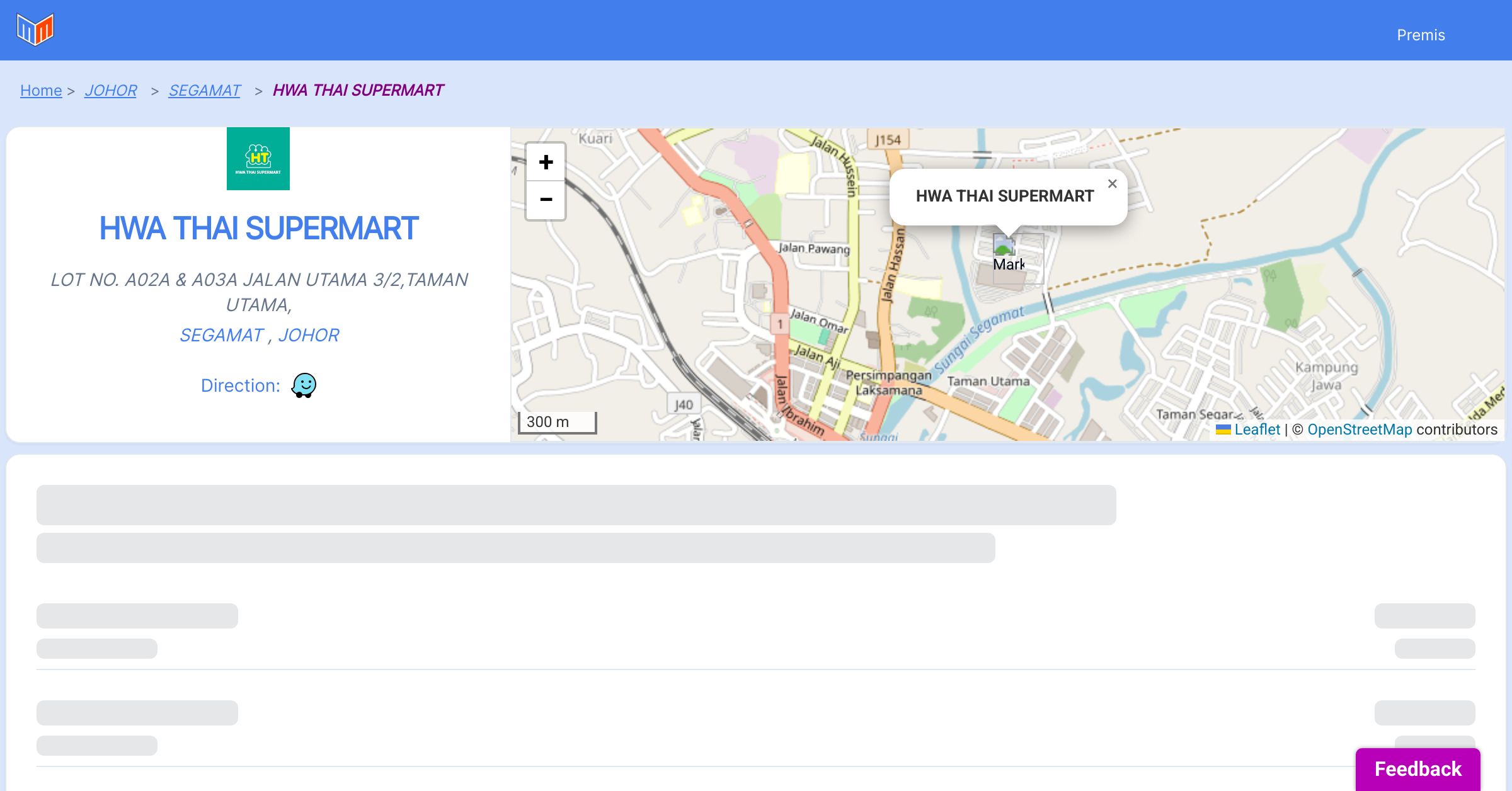Image resolution: width=1512 pixels, height=791 pixels.
Task: Open the Leaflet attribution link
Action: coord(1257,430)
